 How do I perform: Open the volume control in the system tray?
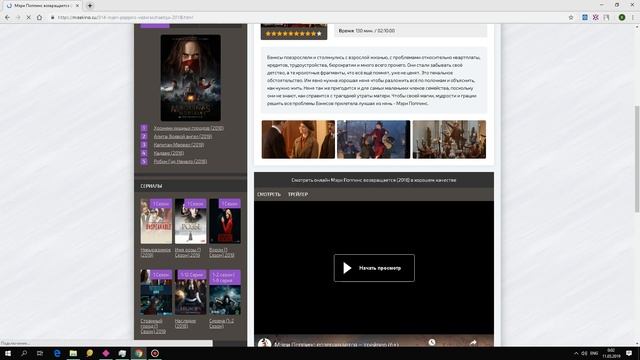click(584, 353)
